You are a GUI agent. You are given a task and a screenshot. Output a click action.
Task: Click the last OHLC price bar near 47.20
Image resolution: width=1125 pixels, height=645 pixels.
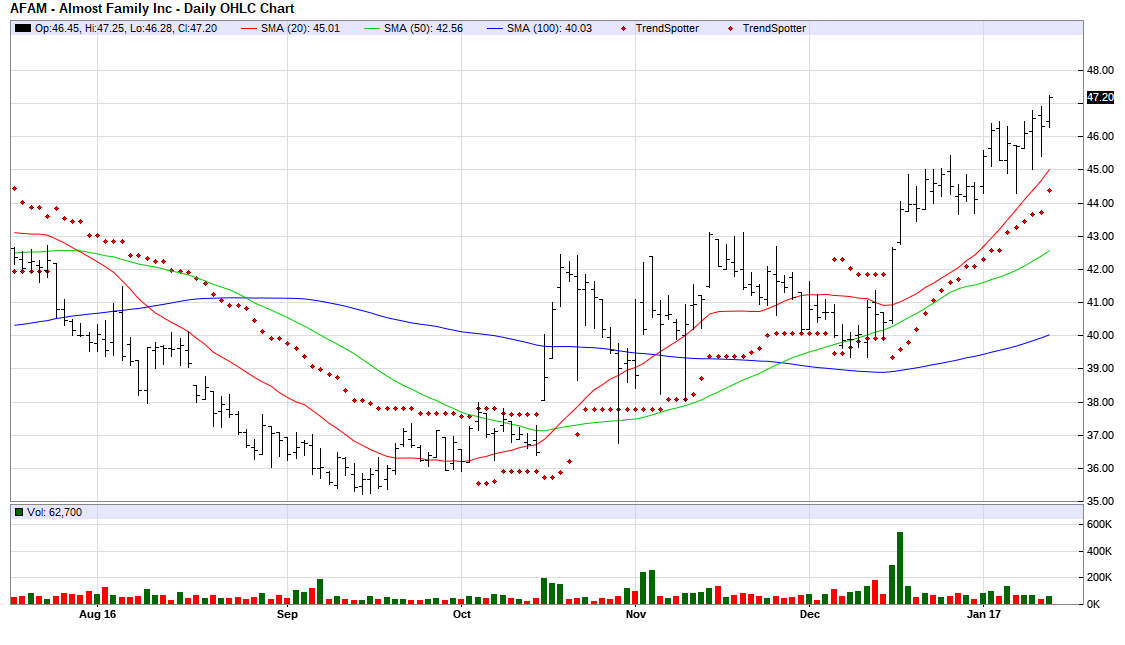[1050, 111]
